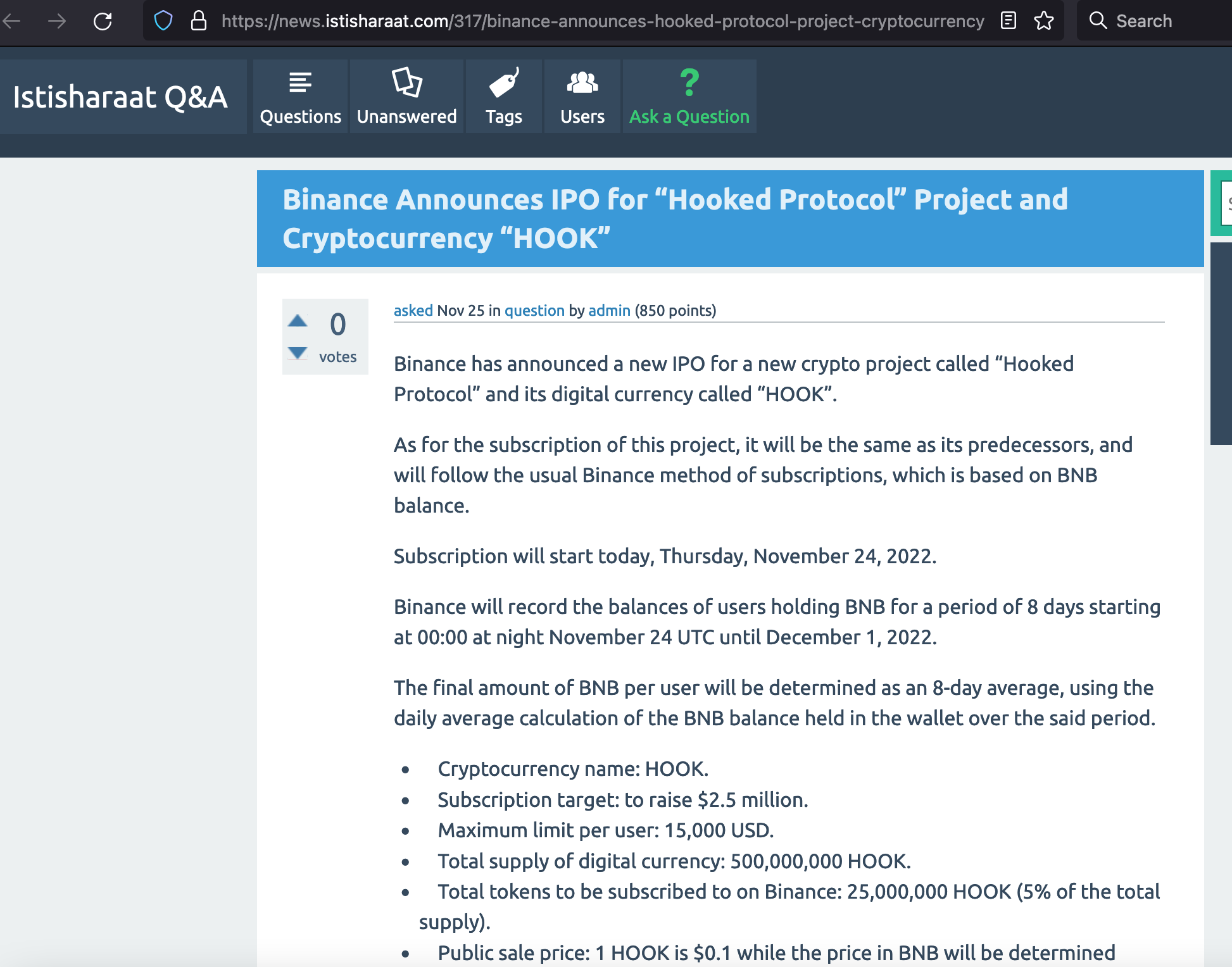Click 'Subscription target: to raise $2.5 million.'
Screen dimensions: 1232x967
(623, 800)
